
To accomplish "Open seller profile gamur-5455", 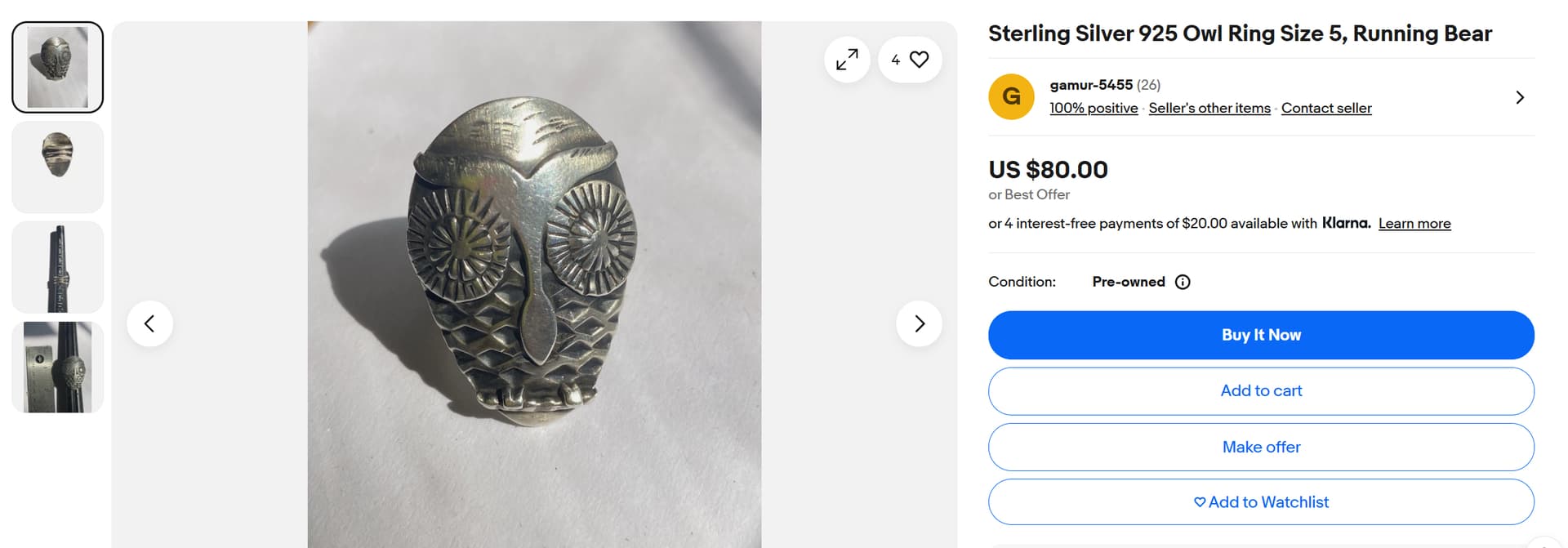I will 1090,85.
